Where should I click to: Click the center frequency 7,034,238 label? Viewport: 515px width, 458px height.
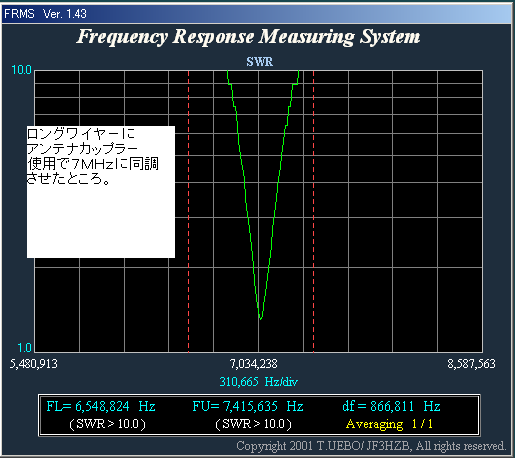pos(253,364)
